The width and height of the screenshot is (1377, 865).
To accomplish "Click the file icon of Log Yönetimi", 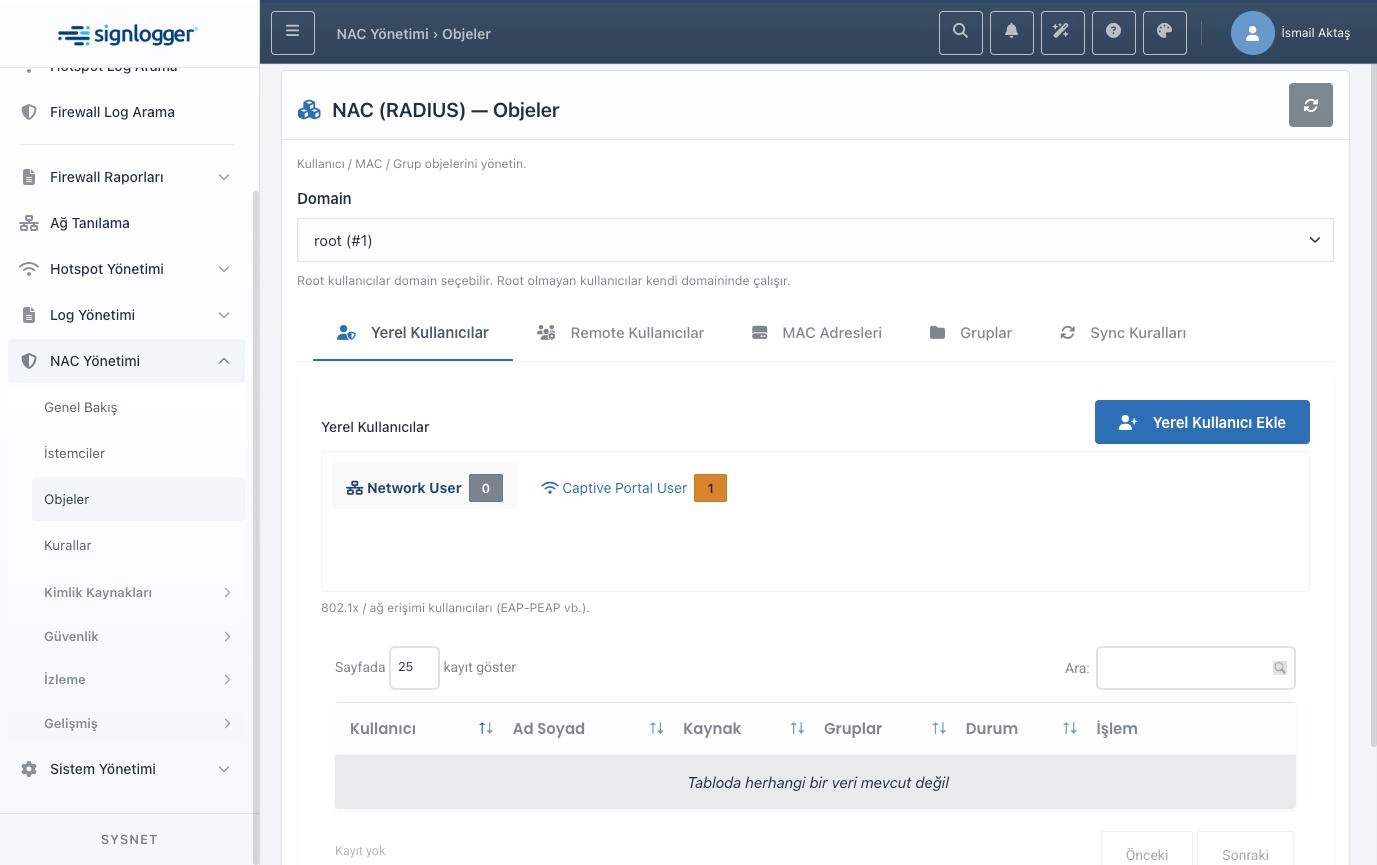I will tap(29, 315).
